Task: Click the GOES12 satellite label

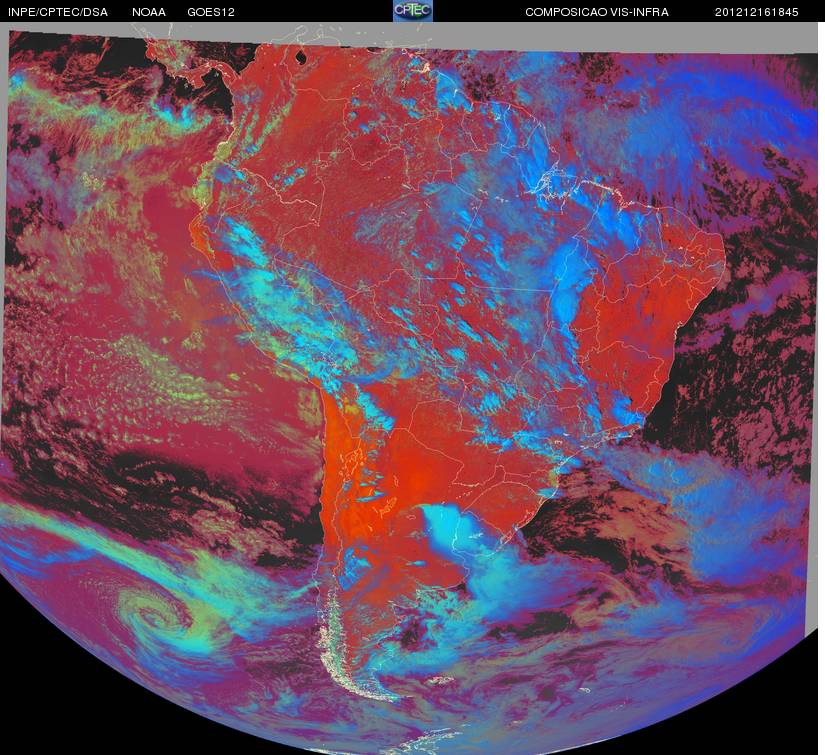Action: pos(211,12)
